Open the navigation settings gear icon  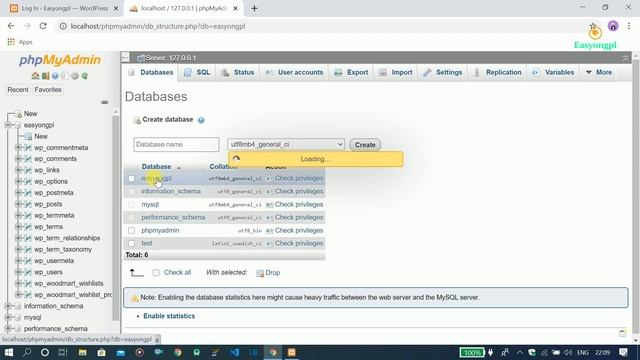(x=75, y=76)
